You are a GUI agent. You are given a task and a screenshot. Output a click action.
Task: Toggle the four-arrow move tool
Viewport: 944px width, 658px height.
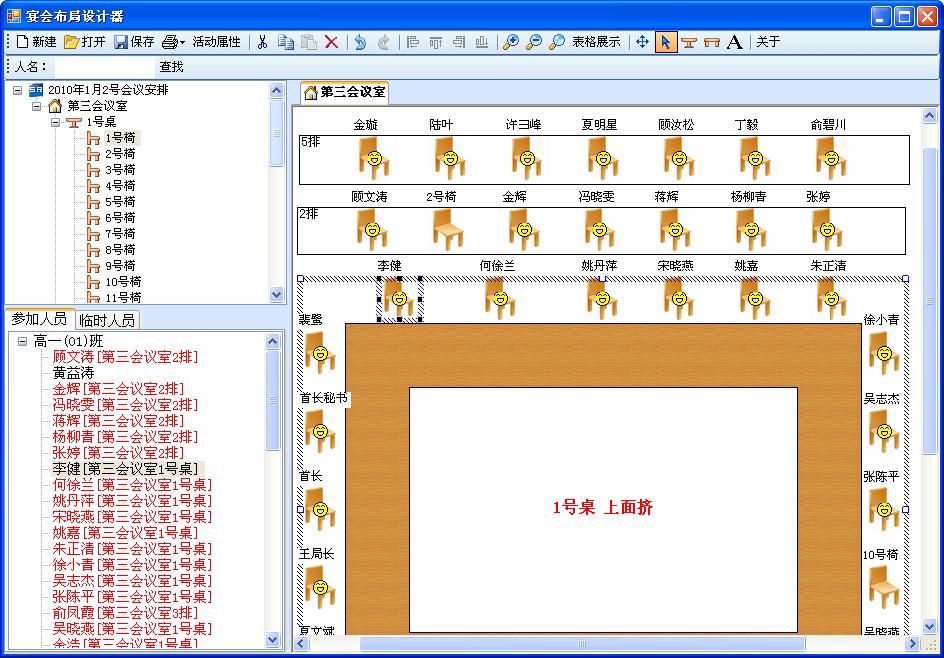point(642,42)
